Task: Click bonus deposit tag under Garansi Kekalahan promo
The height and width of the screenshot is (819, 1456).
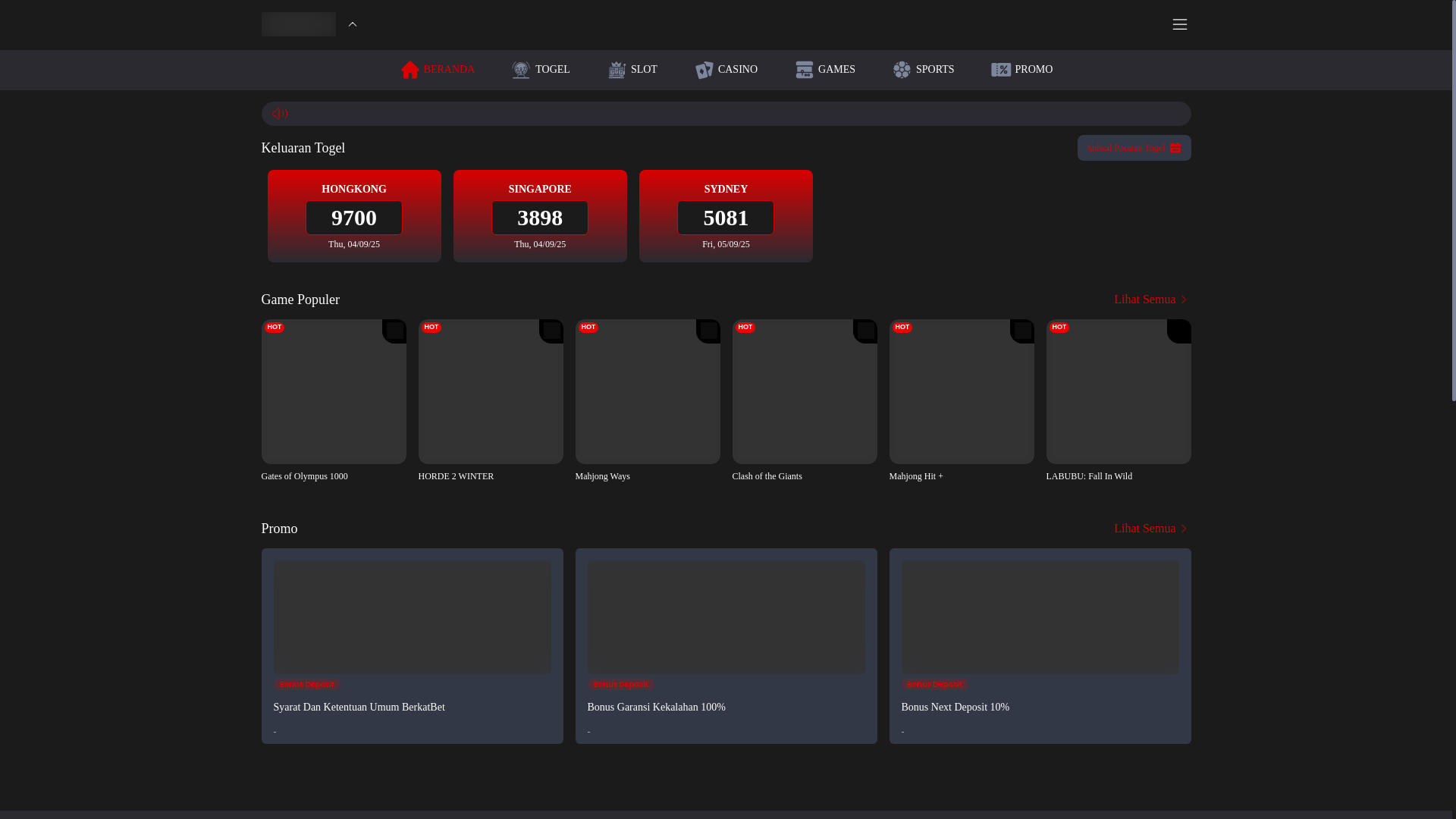Action: [x=621, y=684]
